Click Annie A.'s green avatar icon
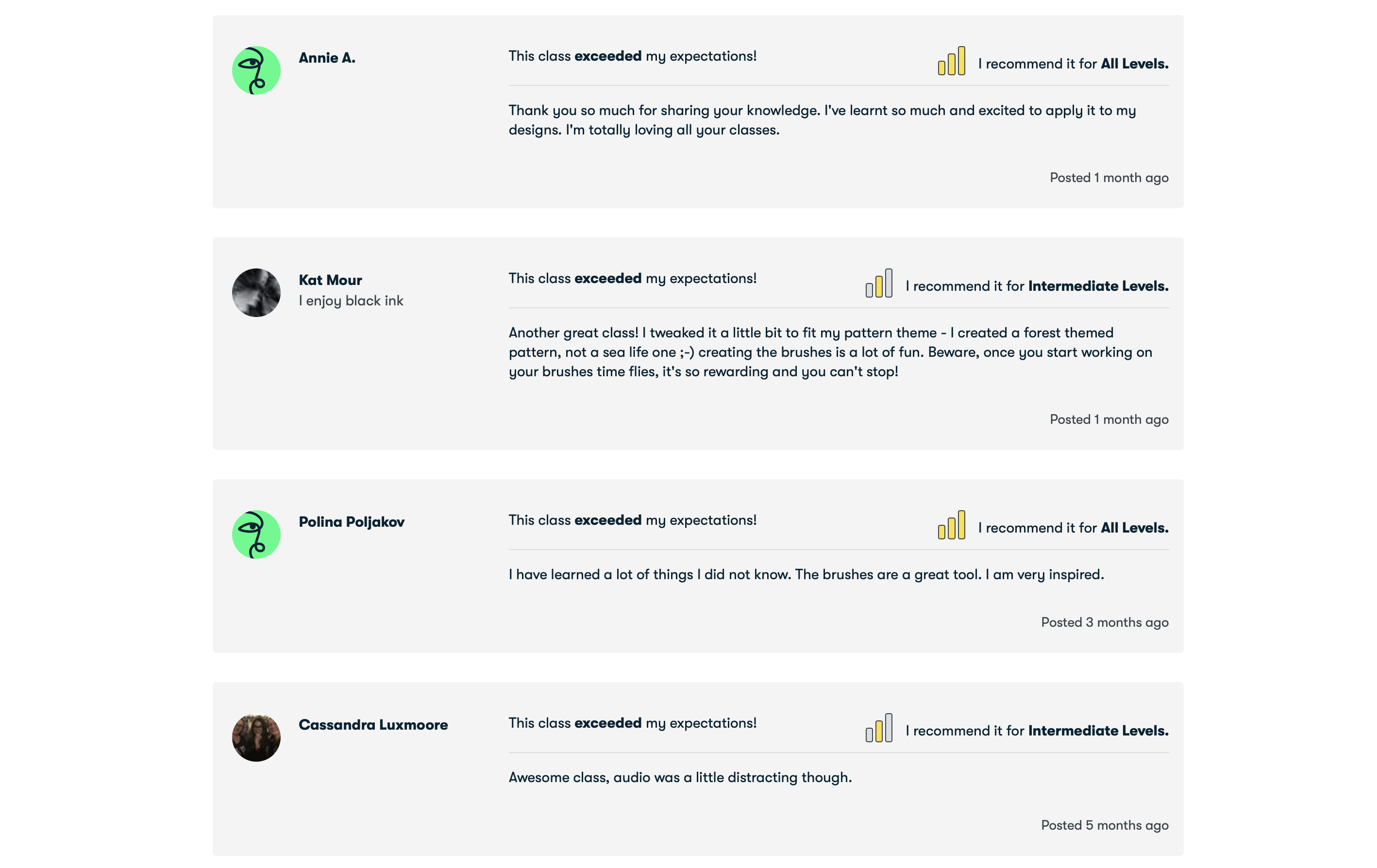1377x868 pixels. (256, 70)
